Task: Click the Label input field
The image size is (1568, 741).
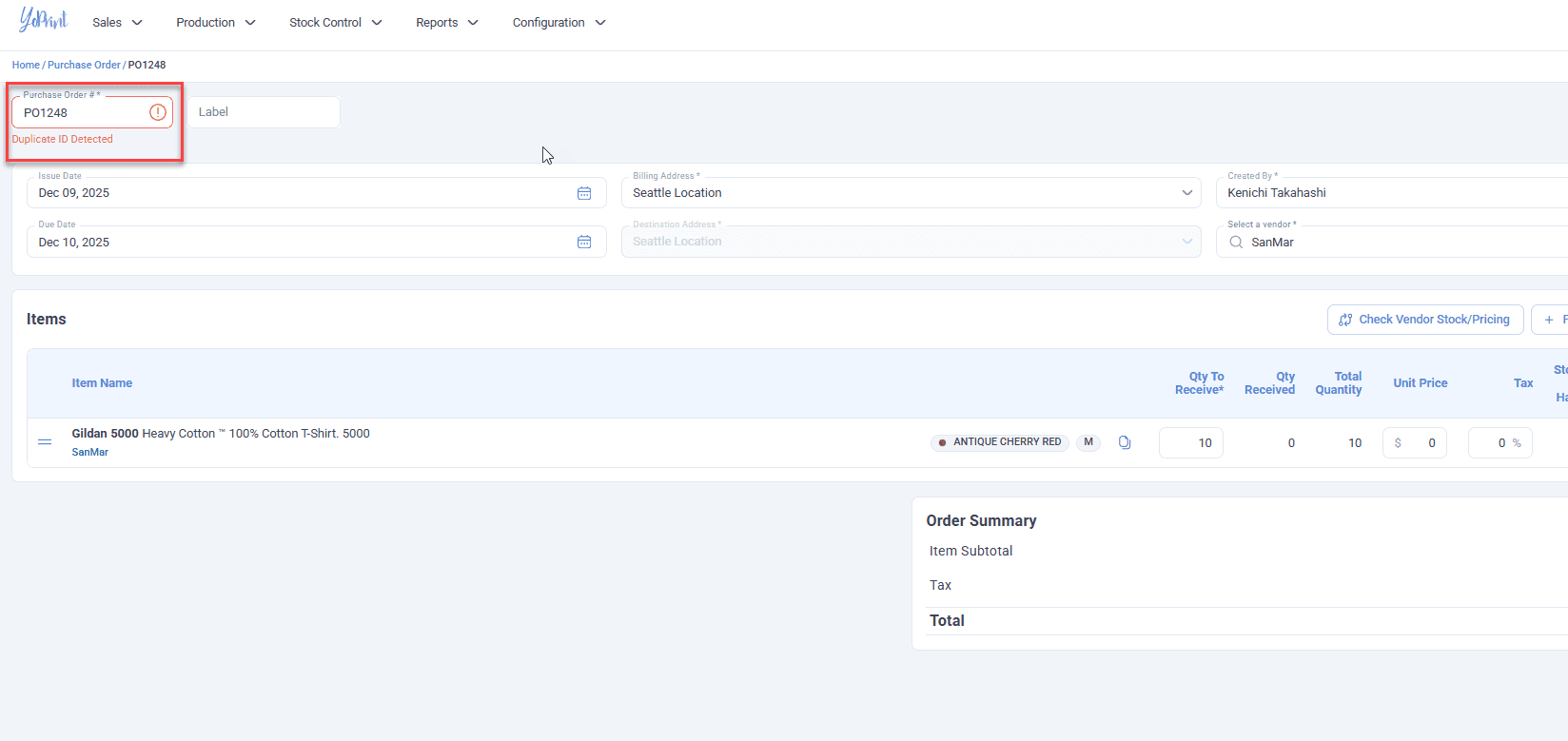Action: 264,112
